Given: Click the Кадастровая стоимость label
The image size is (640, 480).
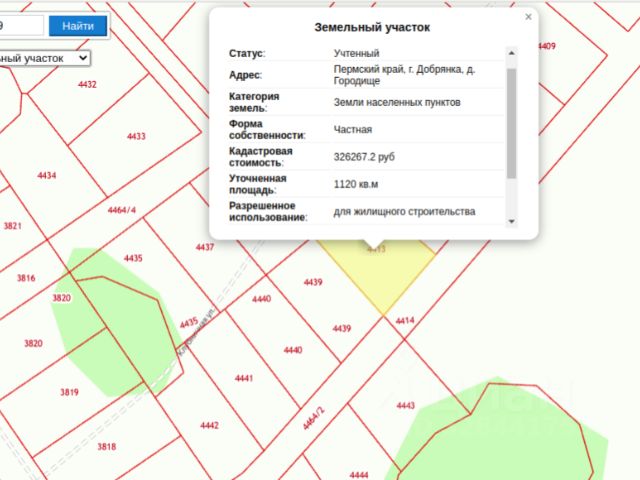Looking at the screenshot, I should [260, 157].
